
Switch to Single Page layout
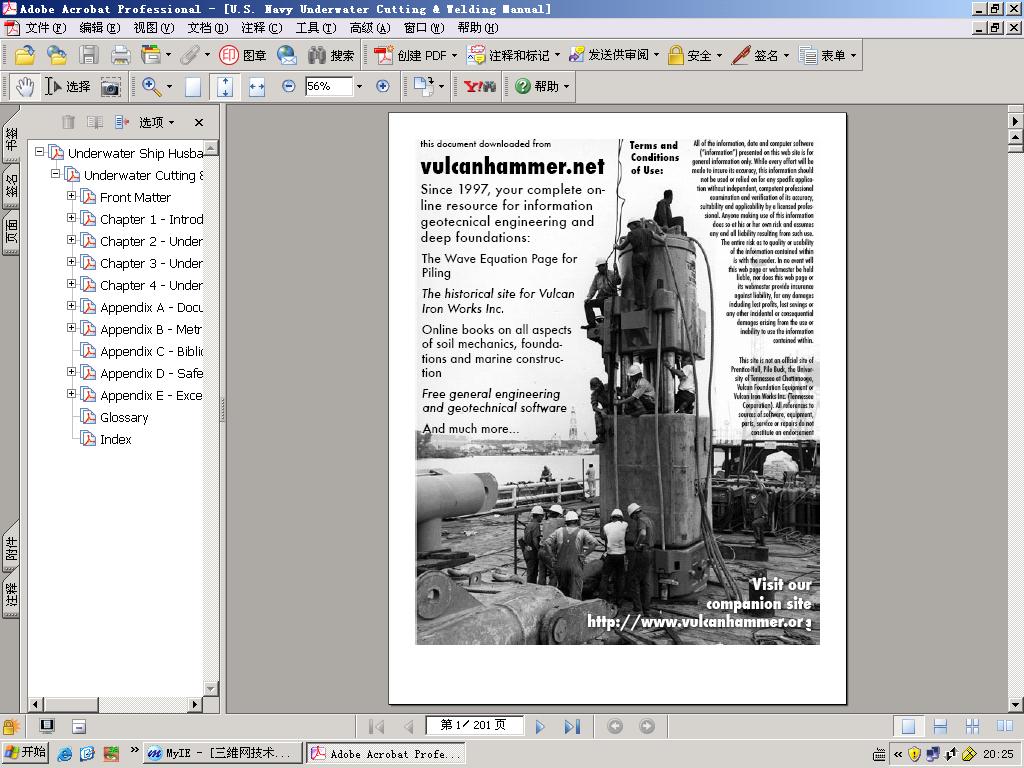tap(908, 726)
